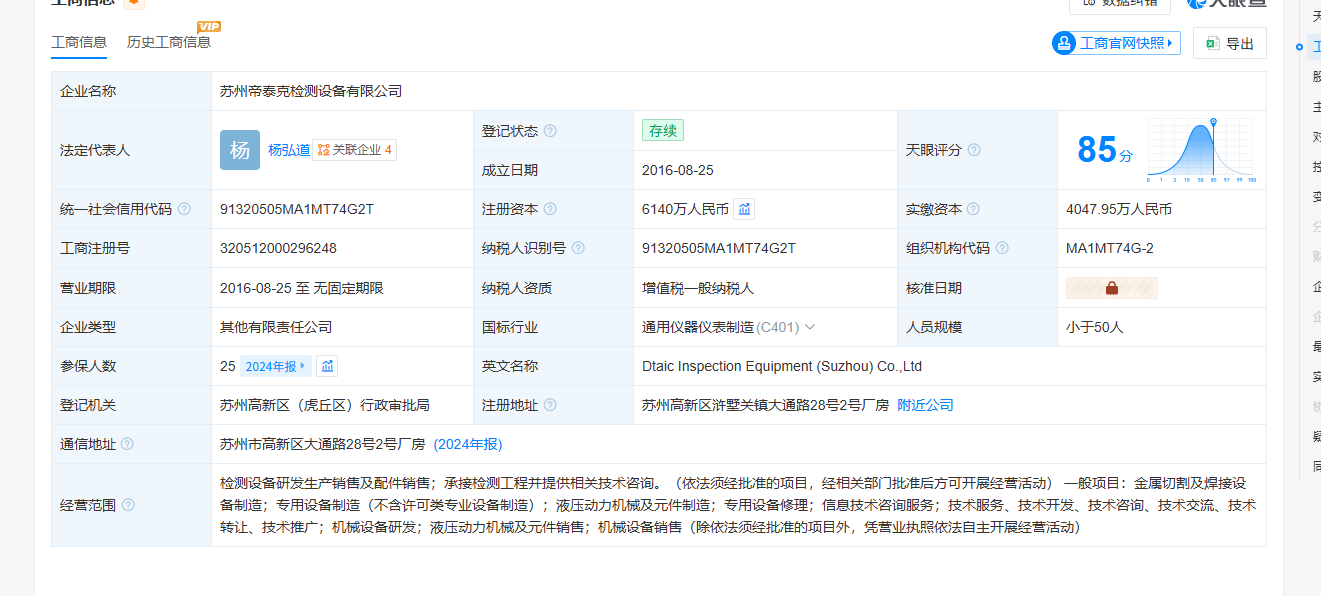This screenshot has width=1321, height=596.
Task: Click the help icon beside 纳税人识别号
Action: 578,248
